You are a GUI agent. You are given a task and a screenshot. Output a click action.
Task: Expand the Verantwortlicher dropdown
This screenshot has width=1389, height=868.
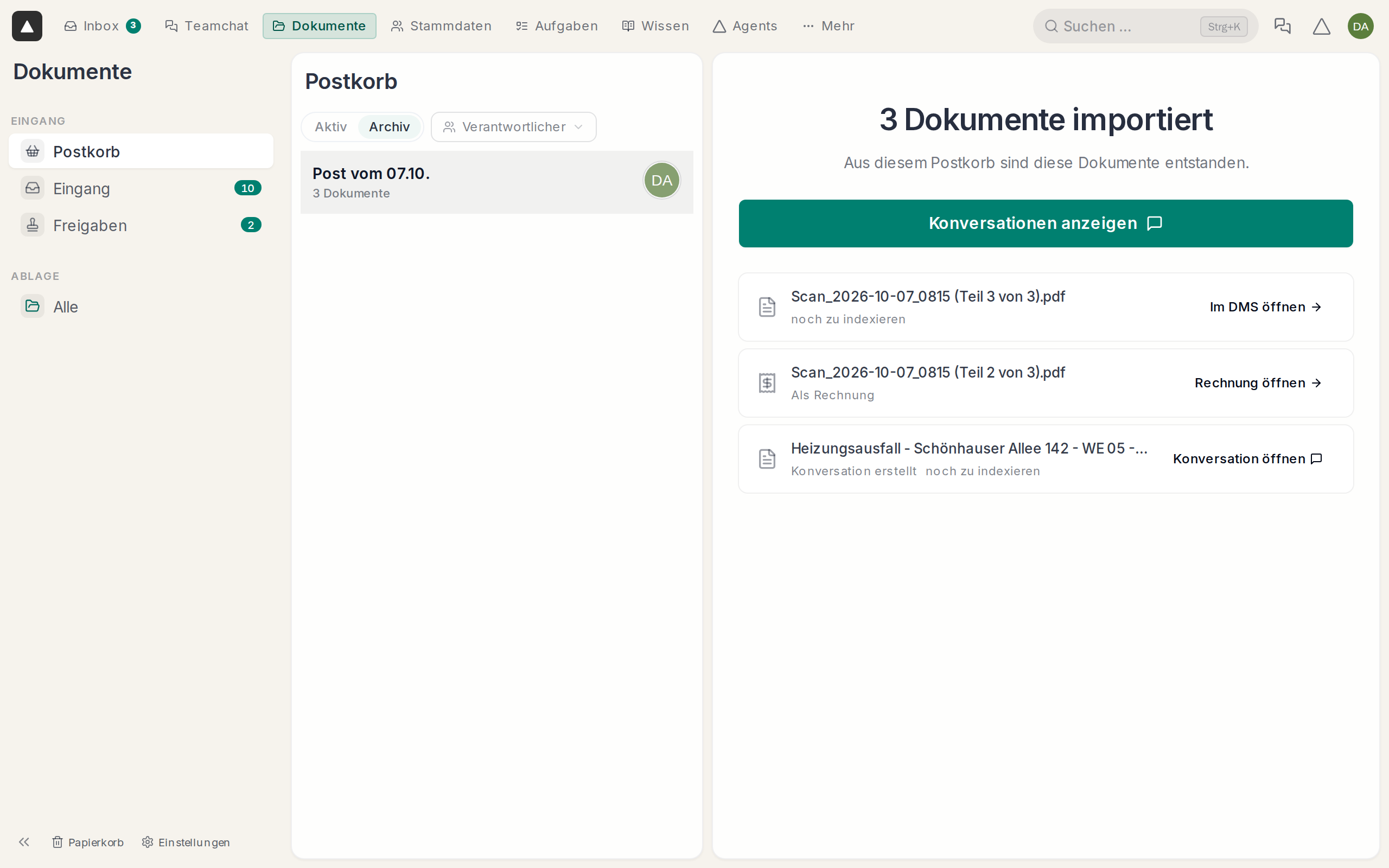[513, 127]
